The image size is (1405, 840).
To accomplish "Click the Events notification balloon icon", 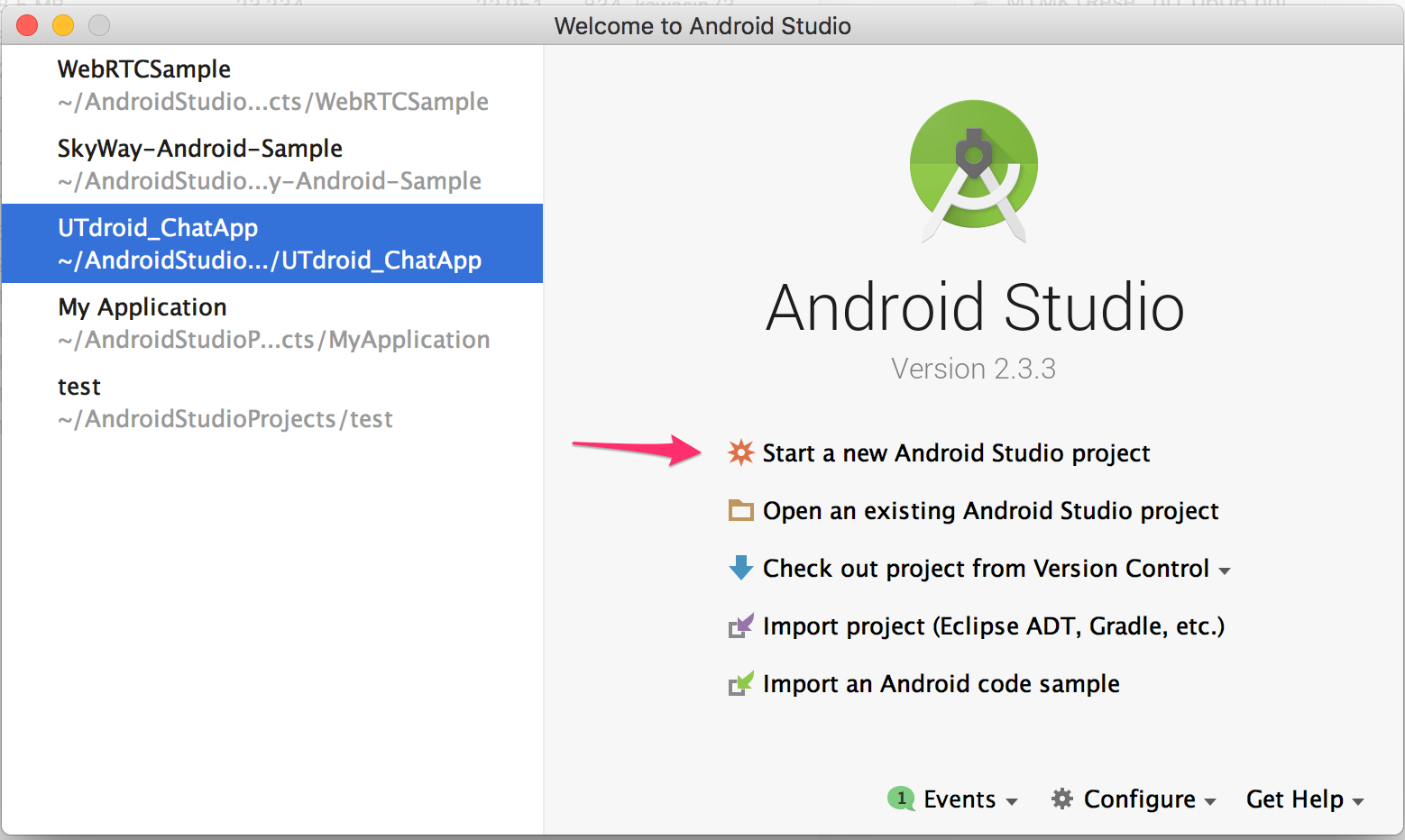I will (x=901, y=799).
